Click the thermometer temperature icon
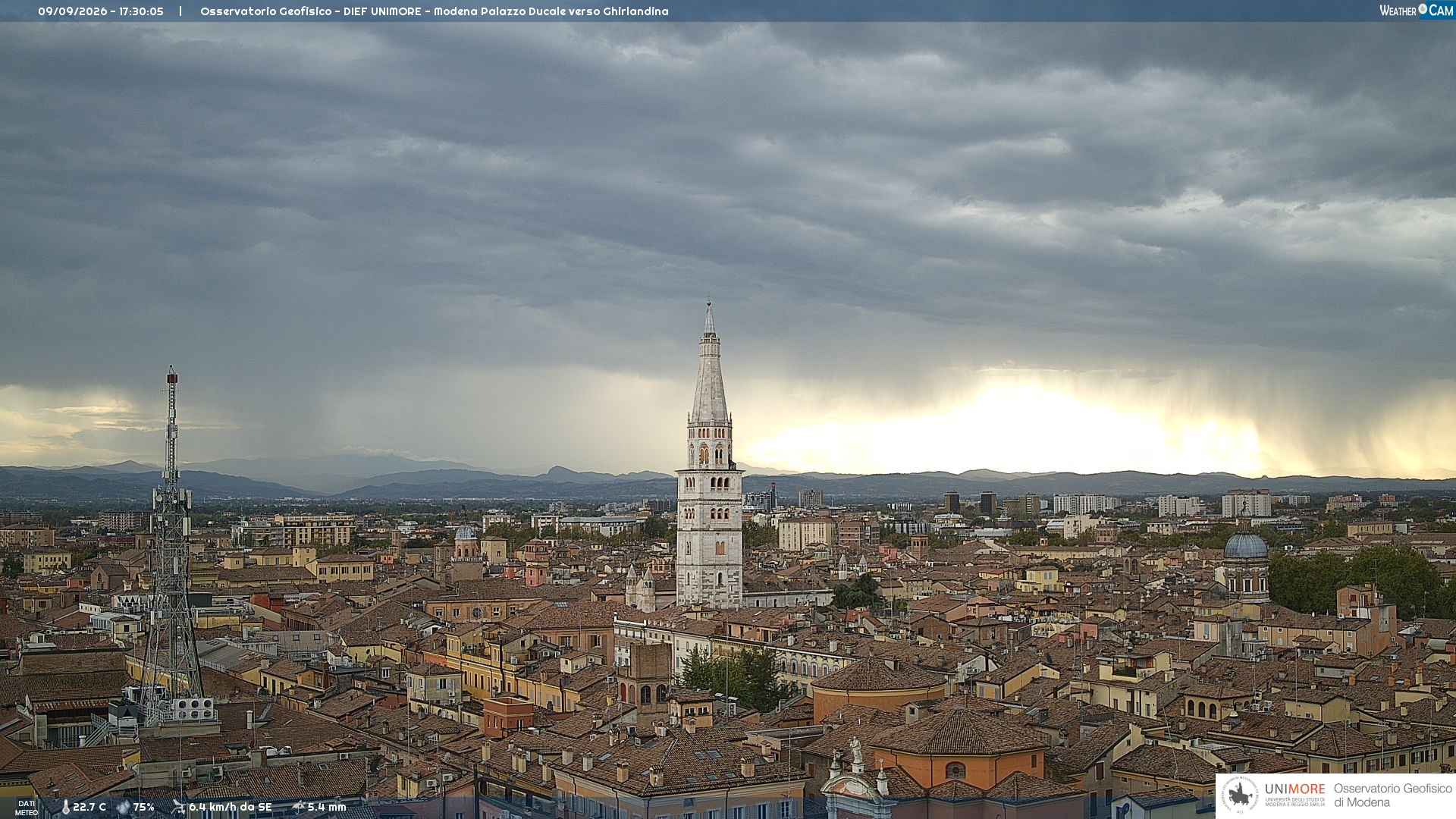1456x819 pixels. tap(65, 807)
